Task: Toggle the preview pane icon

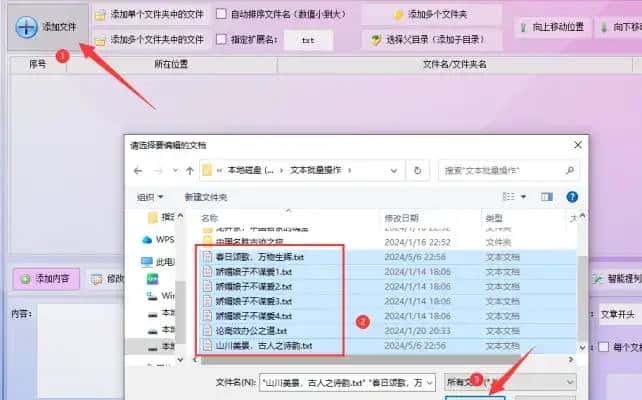Action: [547, 197]
